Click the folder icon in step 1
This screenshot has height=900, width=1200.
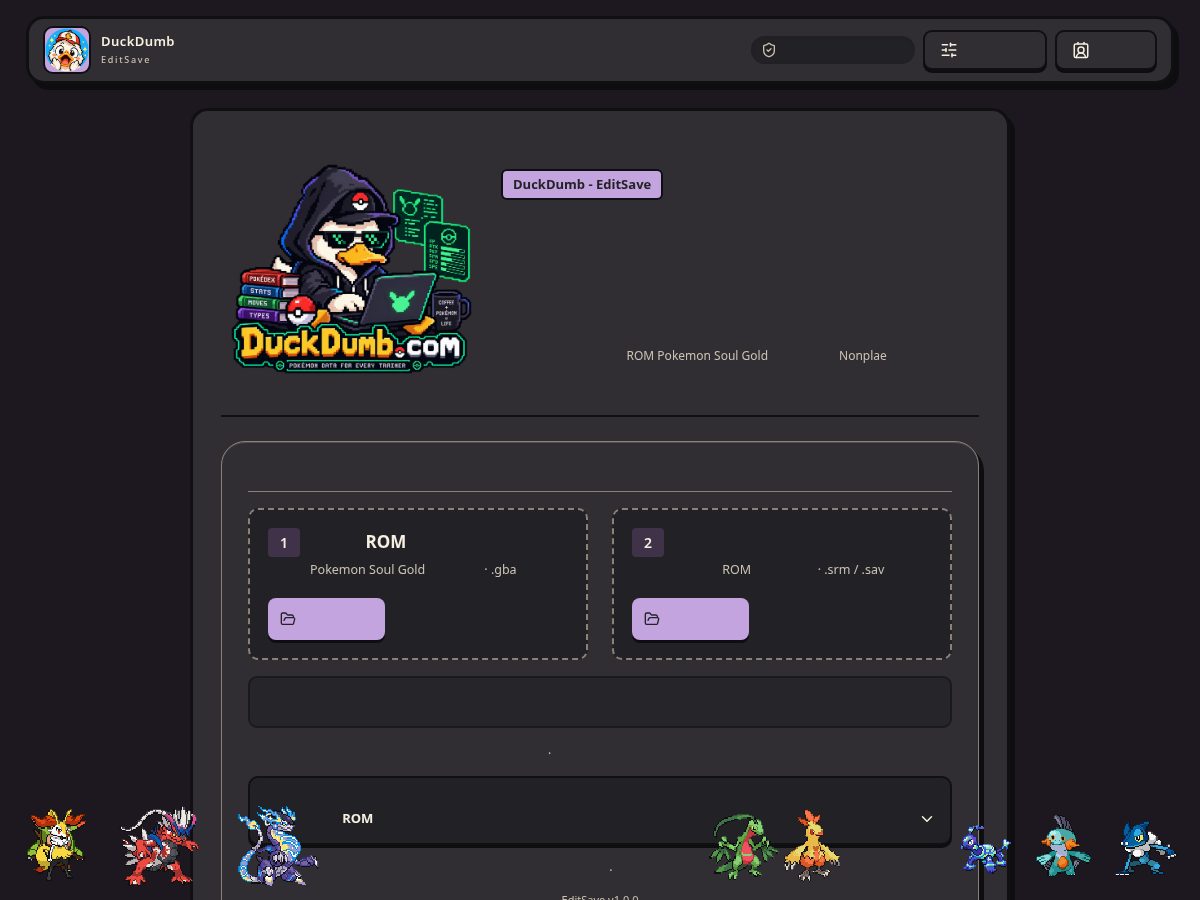[x=288, y=619]
